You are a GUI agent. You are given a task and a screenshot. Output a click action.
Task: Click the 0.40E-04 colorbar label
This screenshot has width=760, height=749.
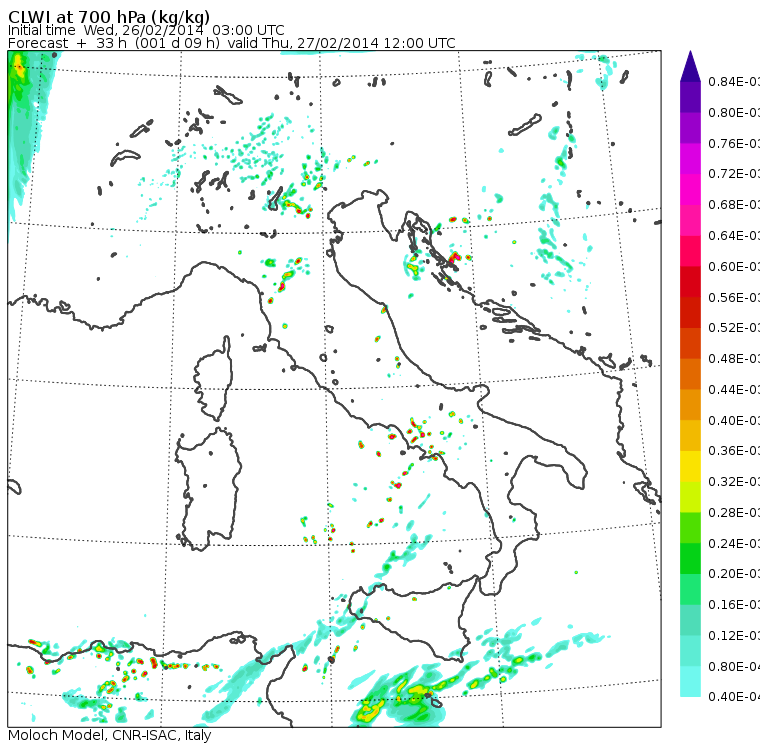pos(734,697)
